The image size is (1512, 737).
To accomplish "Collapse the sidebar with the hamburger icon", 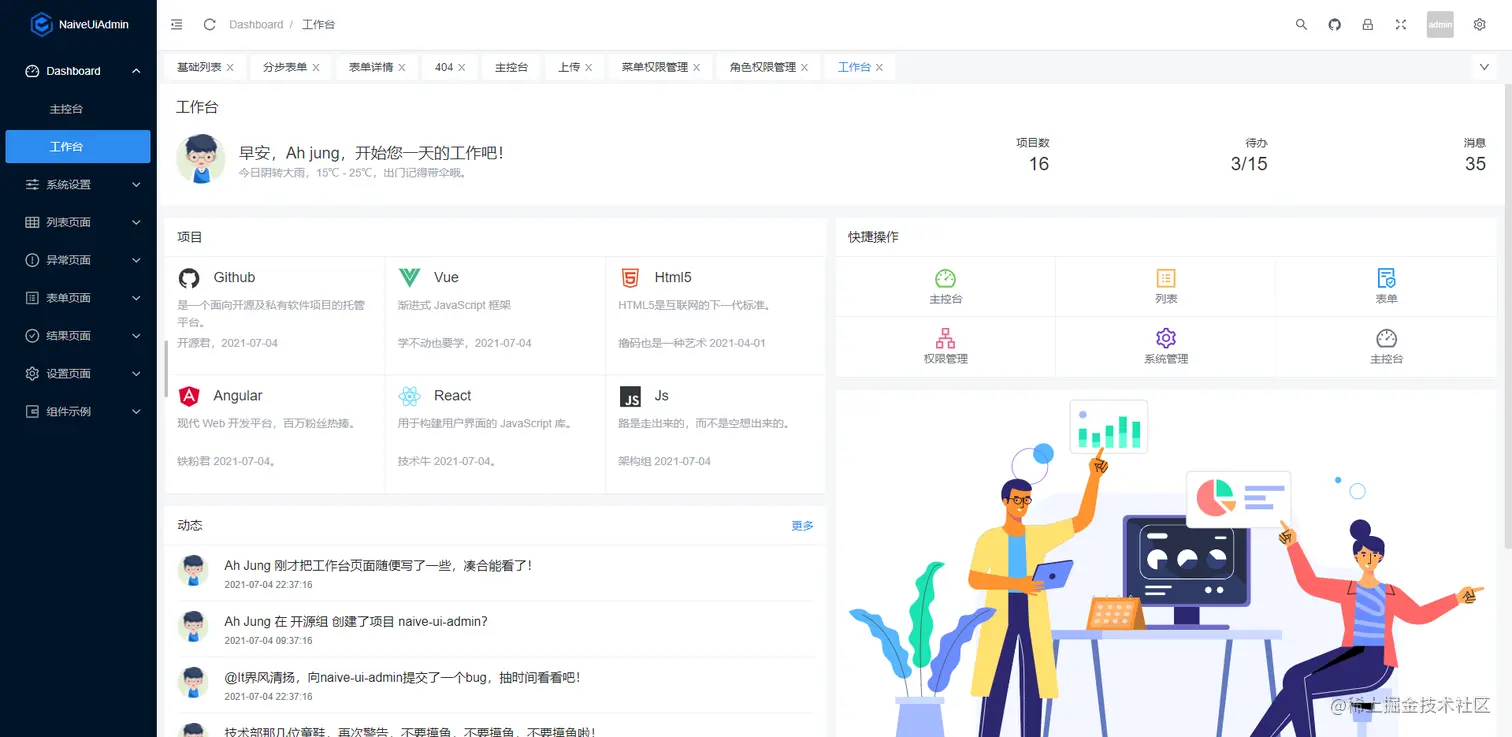I will pyautogui.click(x=177, y=24).
